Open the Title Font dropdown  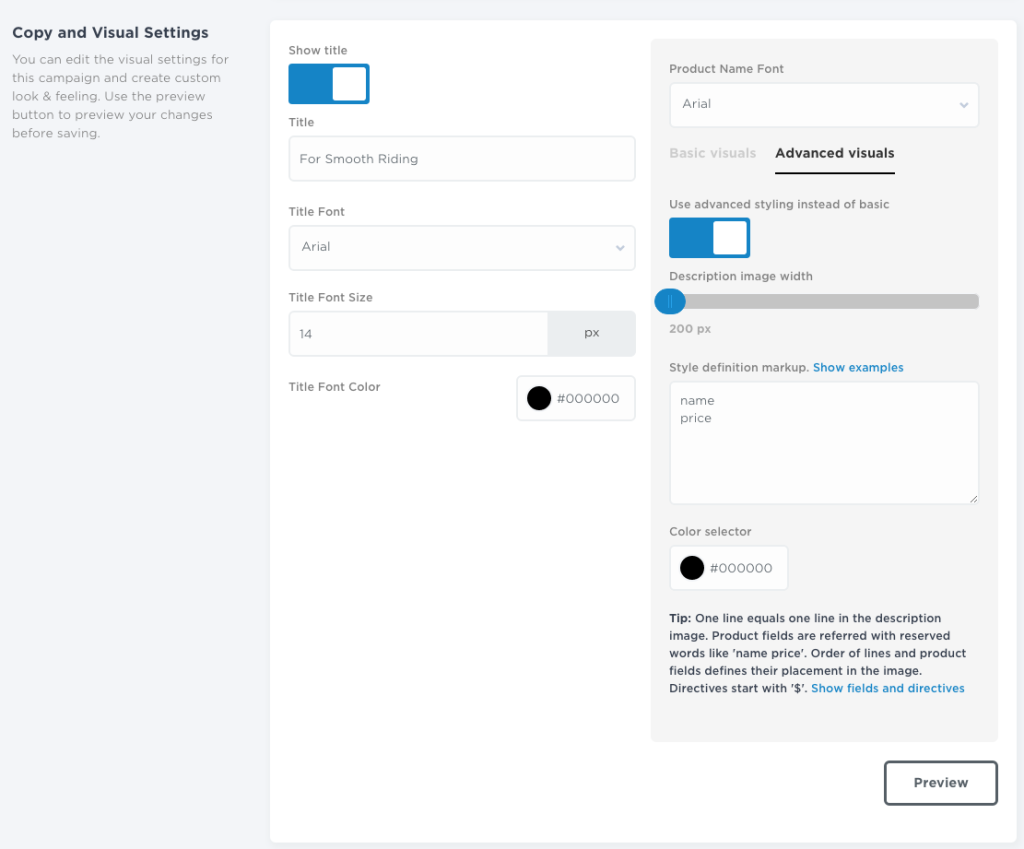tap(461, 247)
